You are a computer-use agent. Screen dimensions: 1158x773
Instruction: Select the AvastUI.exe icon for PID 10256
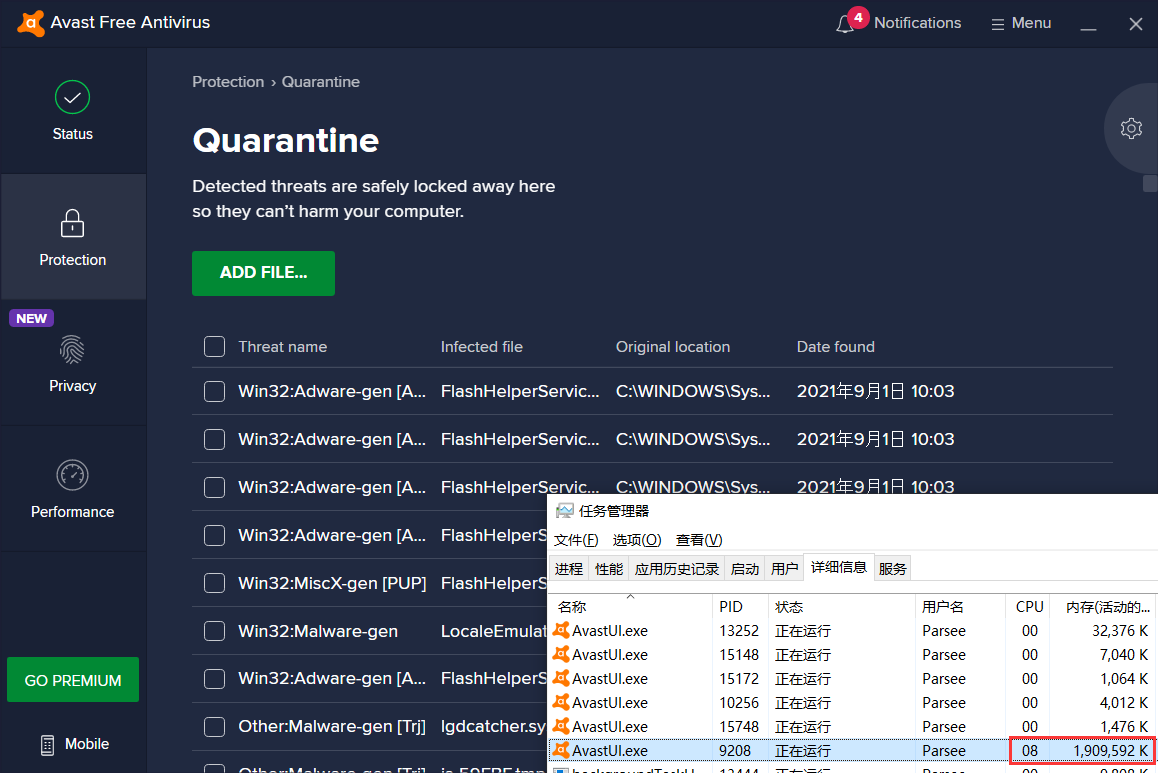[561, 702]
